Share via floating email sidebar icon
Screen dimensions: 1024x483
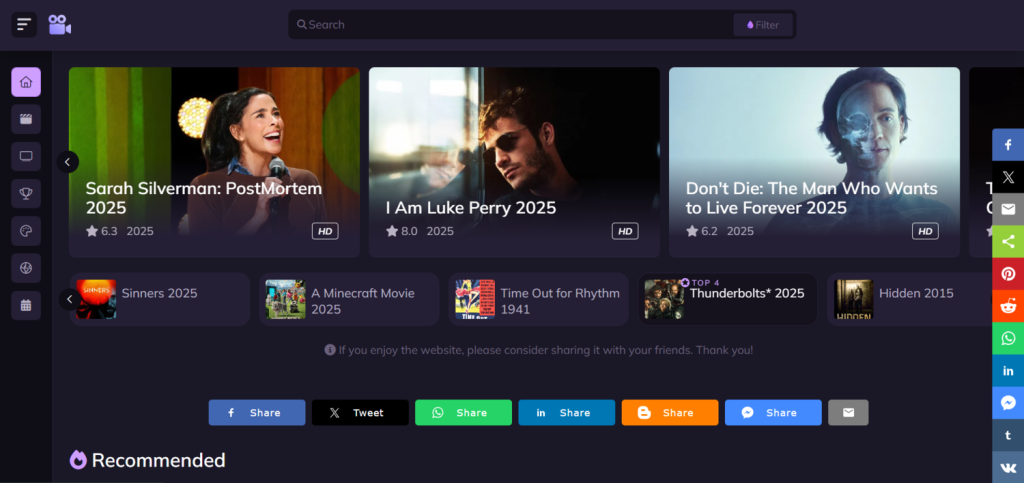(1008, 210)
